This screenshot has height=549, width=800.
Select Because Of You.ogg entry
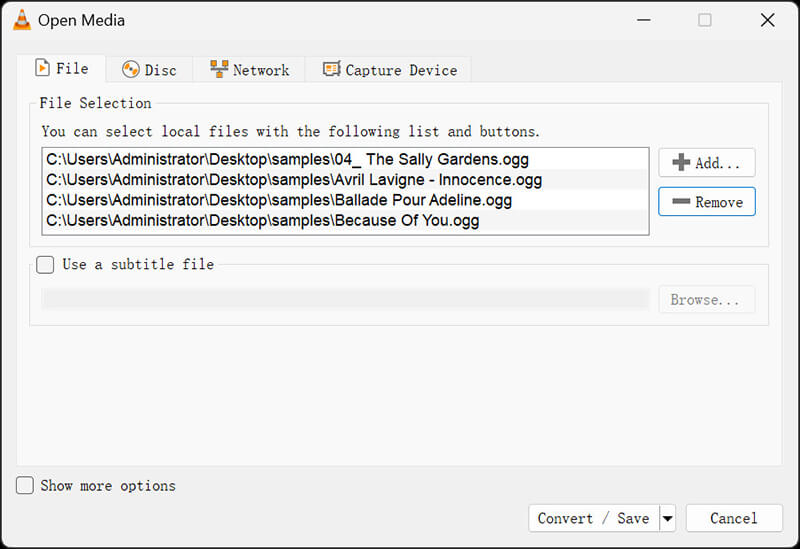click(x=345, y=220)
